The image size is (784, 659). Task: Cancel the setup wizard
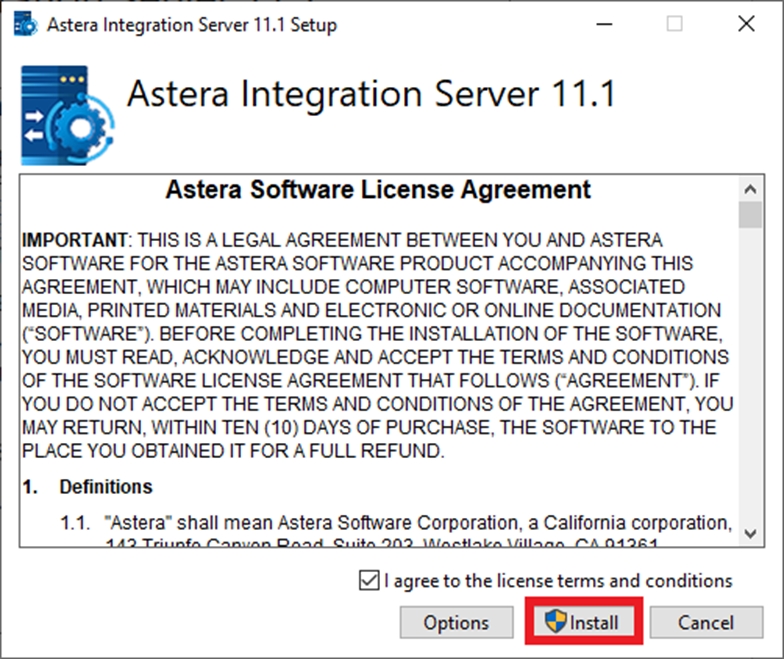click(706, 622)
